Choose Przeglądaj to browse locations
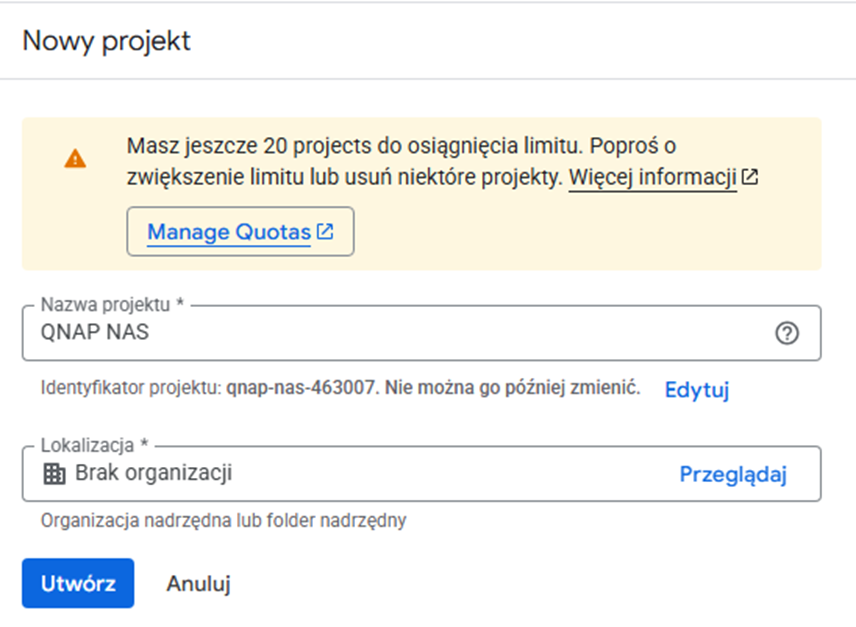Viewport: 856px width, 627px height. [x=733, y=474]
